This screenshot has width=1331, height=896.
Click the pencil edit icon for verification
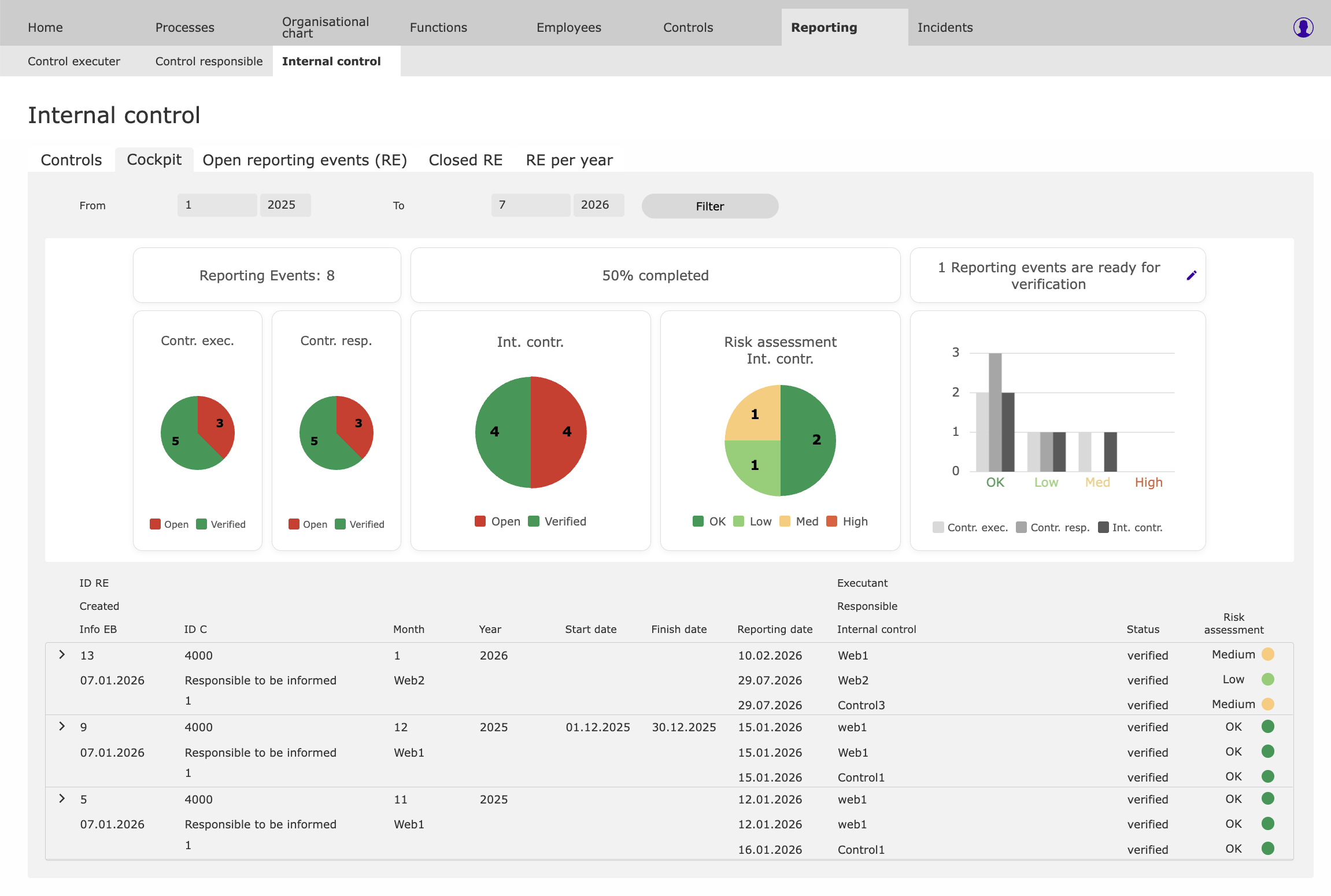pyautogui.click(x=1192, y=276)
